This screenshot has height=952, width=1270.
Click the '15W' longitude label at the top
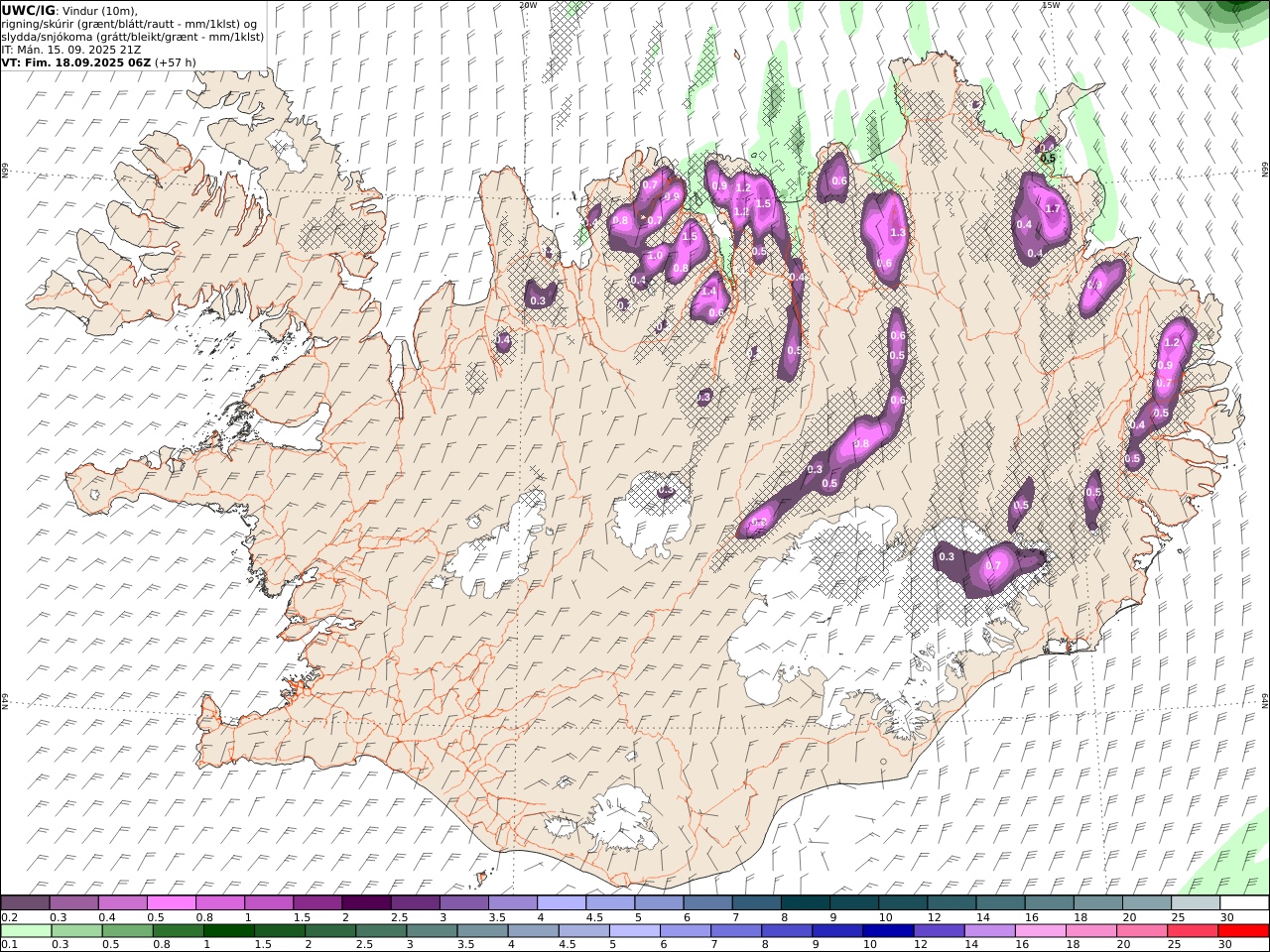1051,5
